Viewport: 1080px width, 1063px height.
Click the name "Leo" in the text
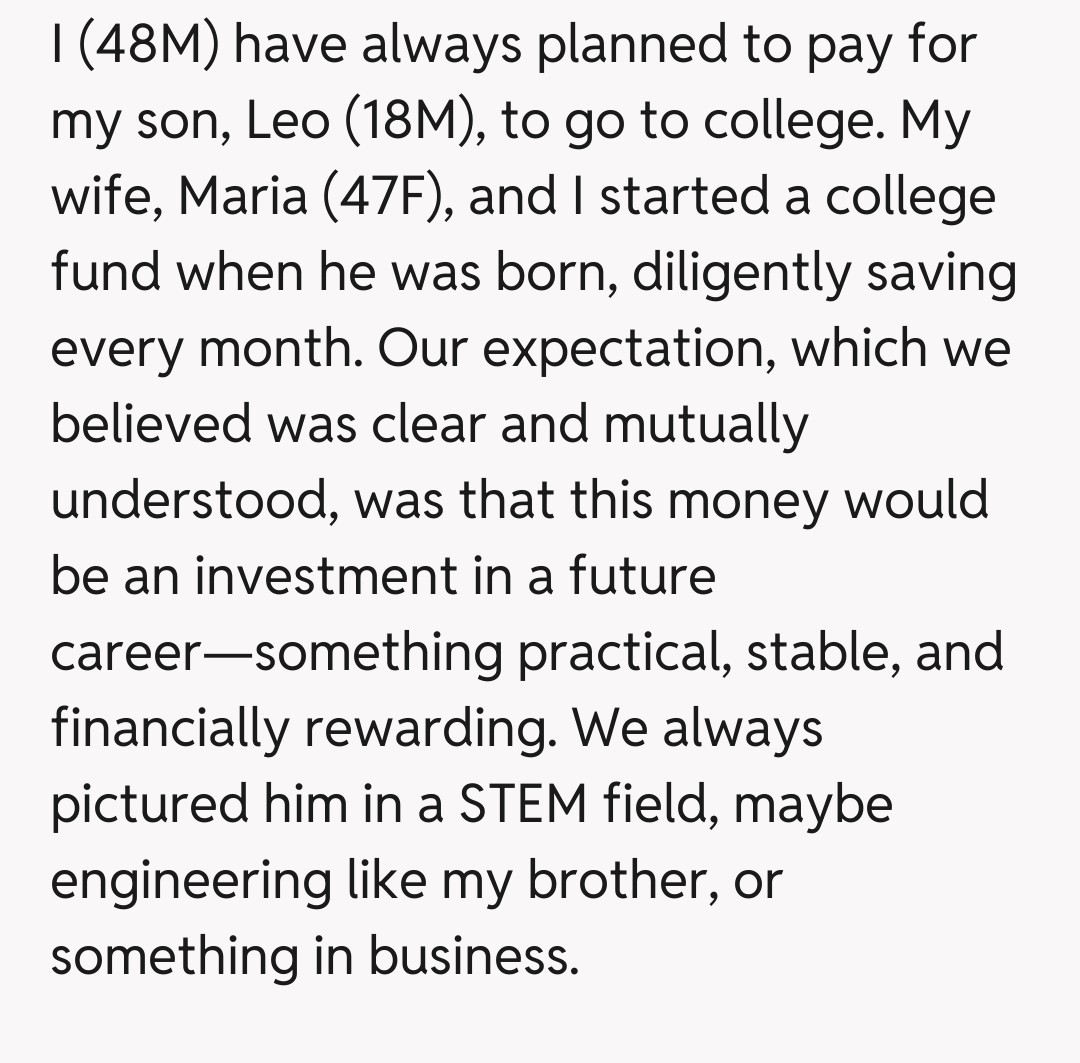[x=286, y=122]
